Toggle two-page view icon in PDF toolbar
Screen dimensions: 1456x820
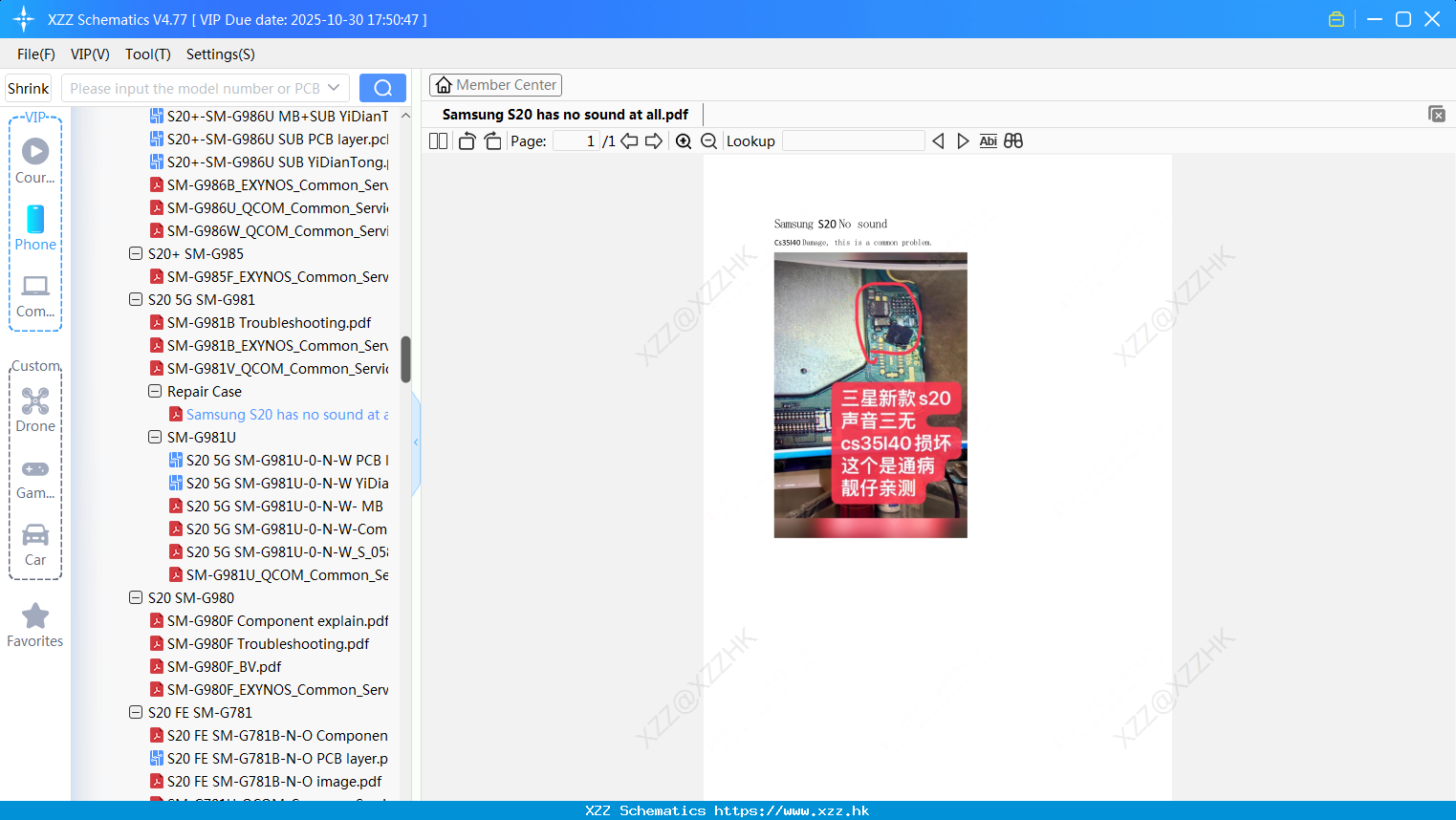point(438,141)
